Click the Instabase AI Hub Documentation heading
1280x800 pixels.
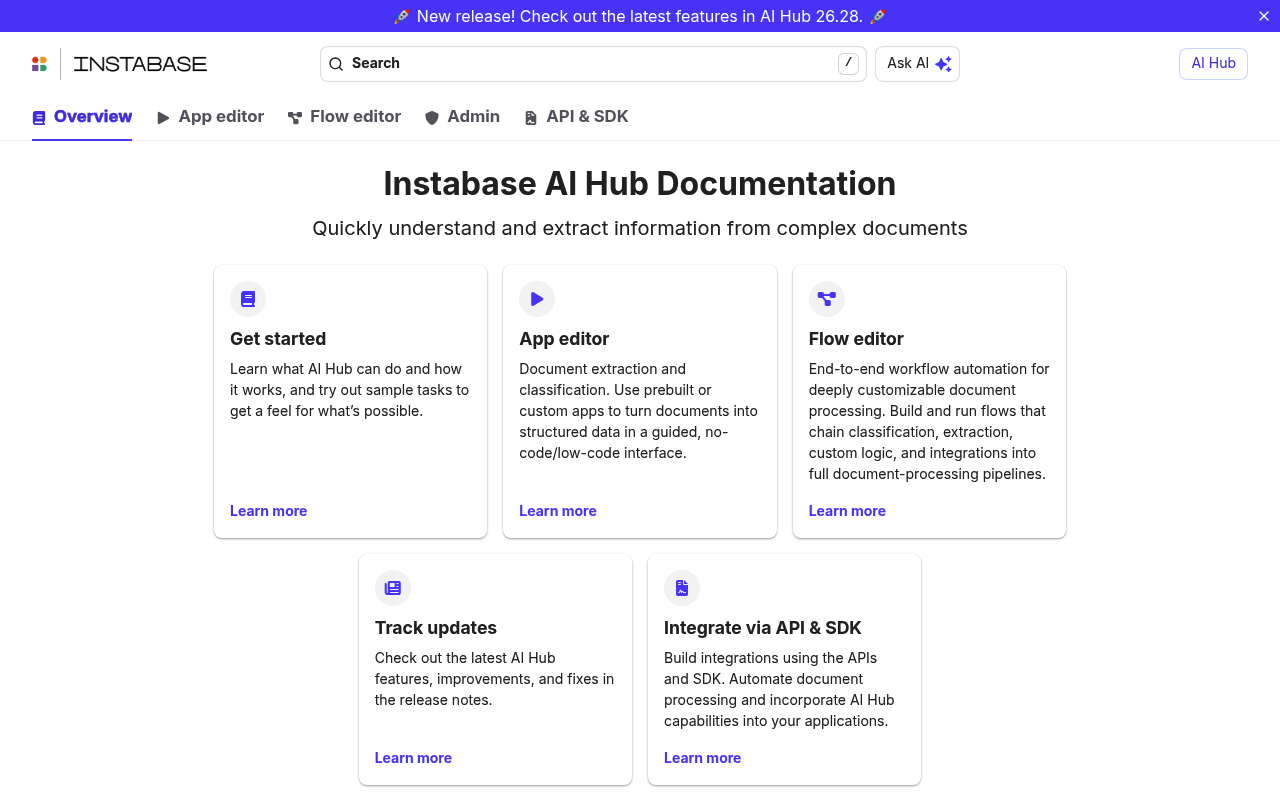click(640, 184)
